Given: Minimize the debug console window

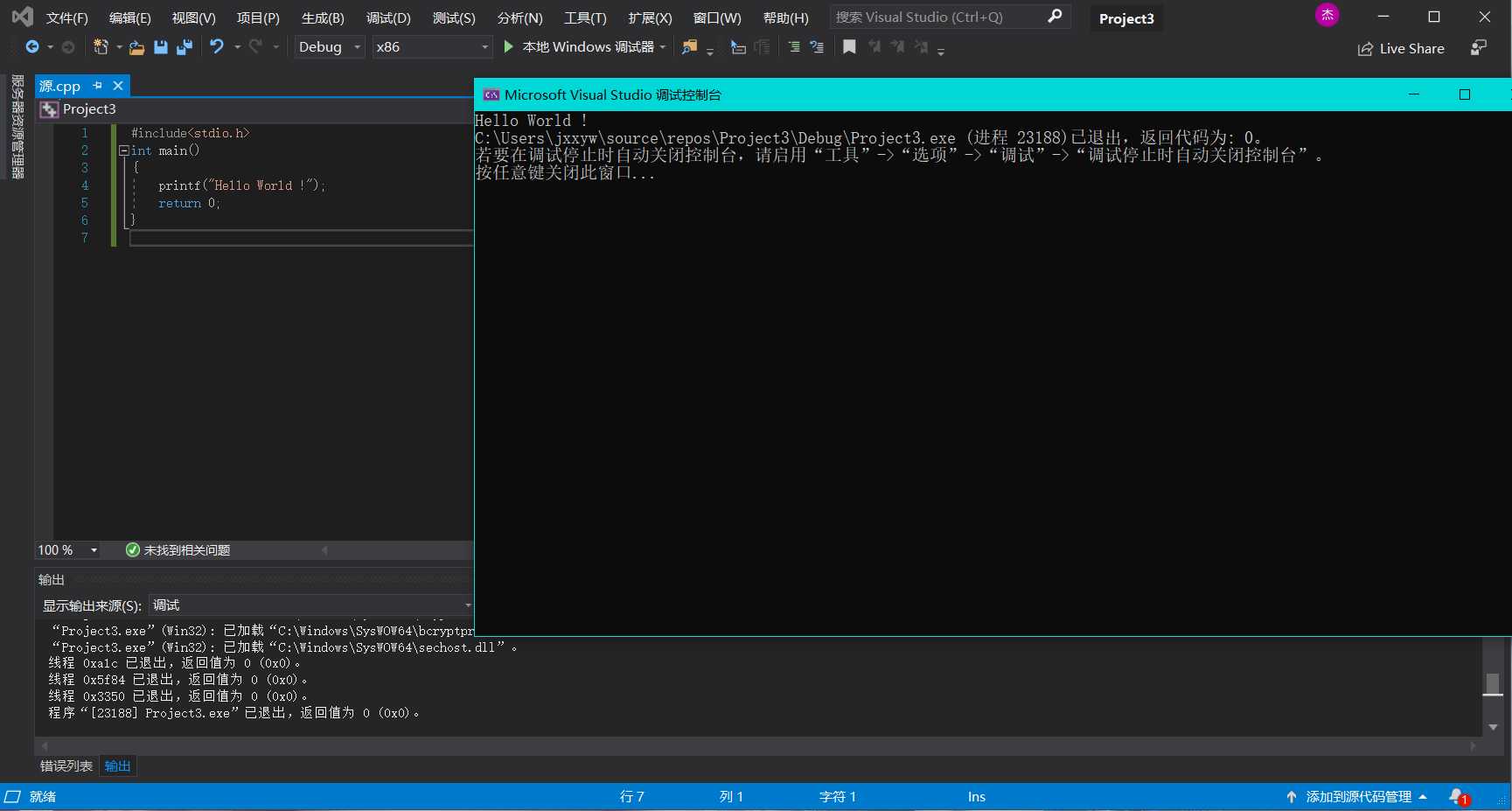Looking at the screenshot, I should [x=1414, y=94].
